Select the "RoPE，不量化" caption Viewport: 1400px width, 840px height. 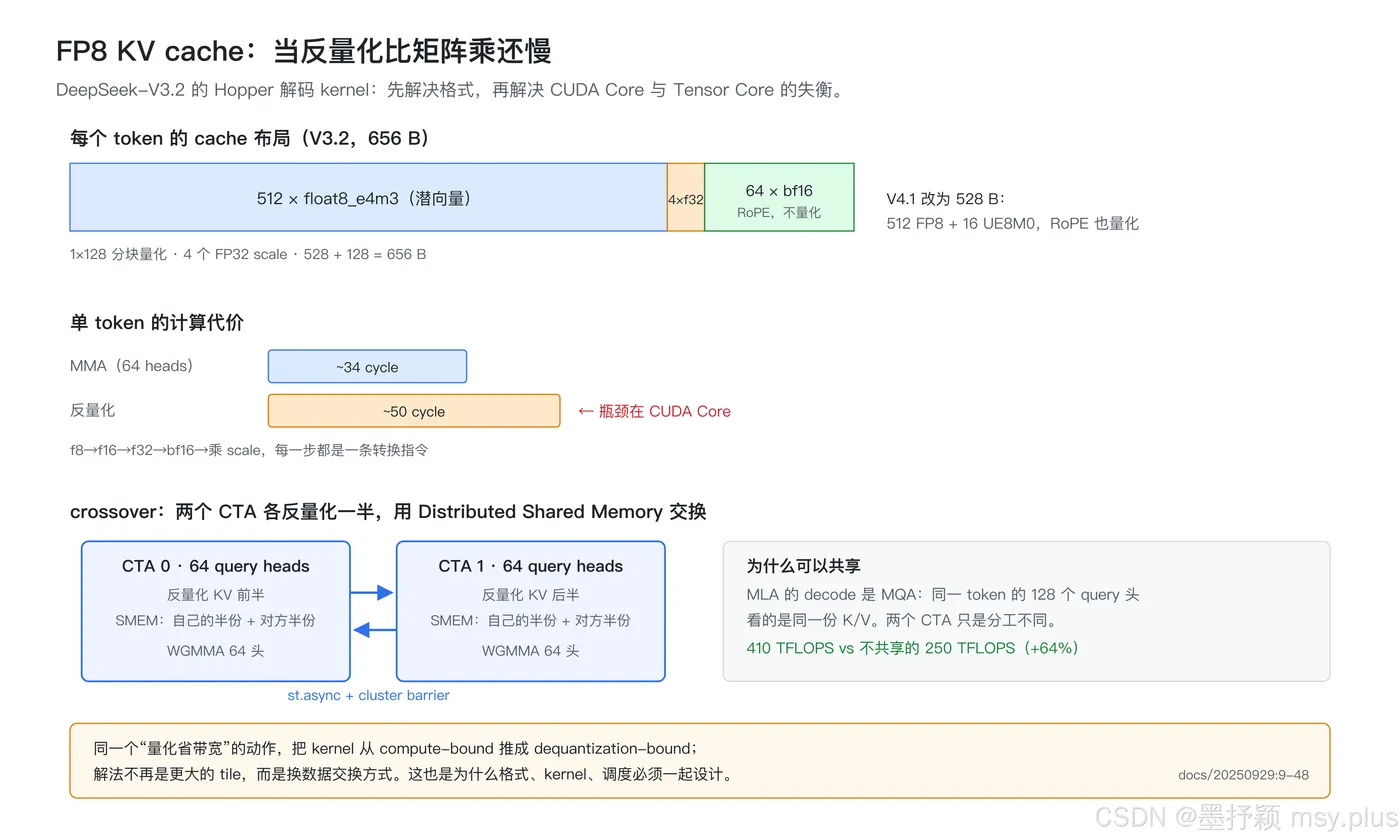pos(779,212)
